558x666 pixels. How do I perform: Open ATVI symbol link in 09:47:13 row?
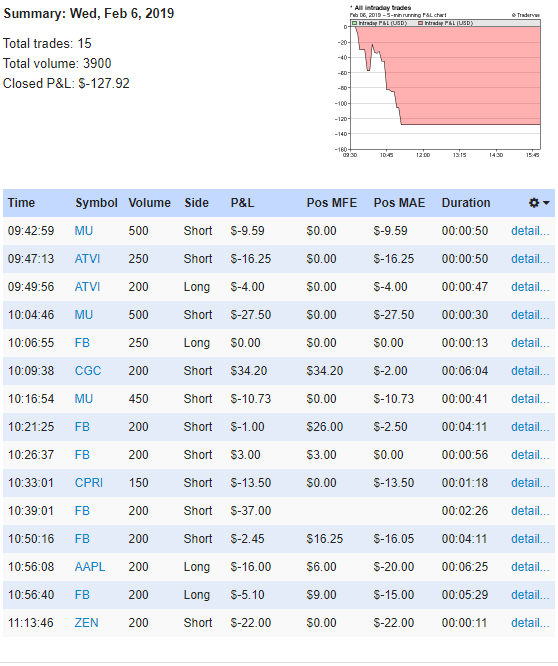point(87,259)
